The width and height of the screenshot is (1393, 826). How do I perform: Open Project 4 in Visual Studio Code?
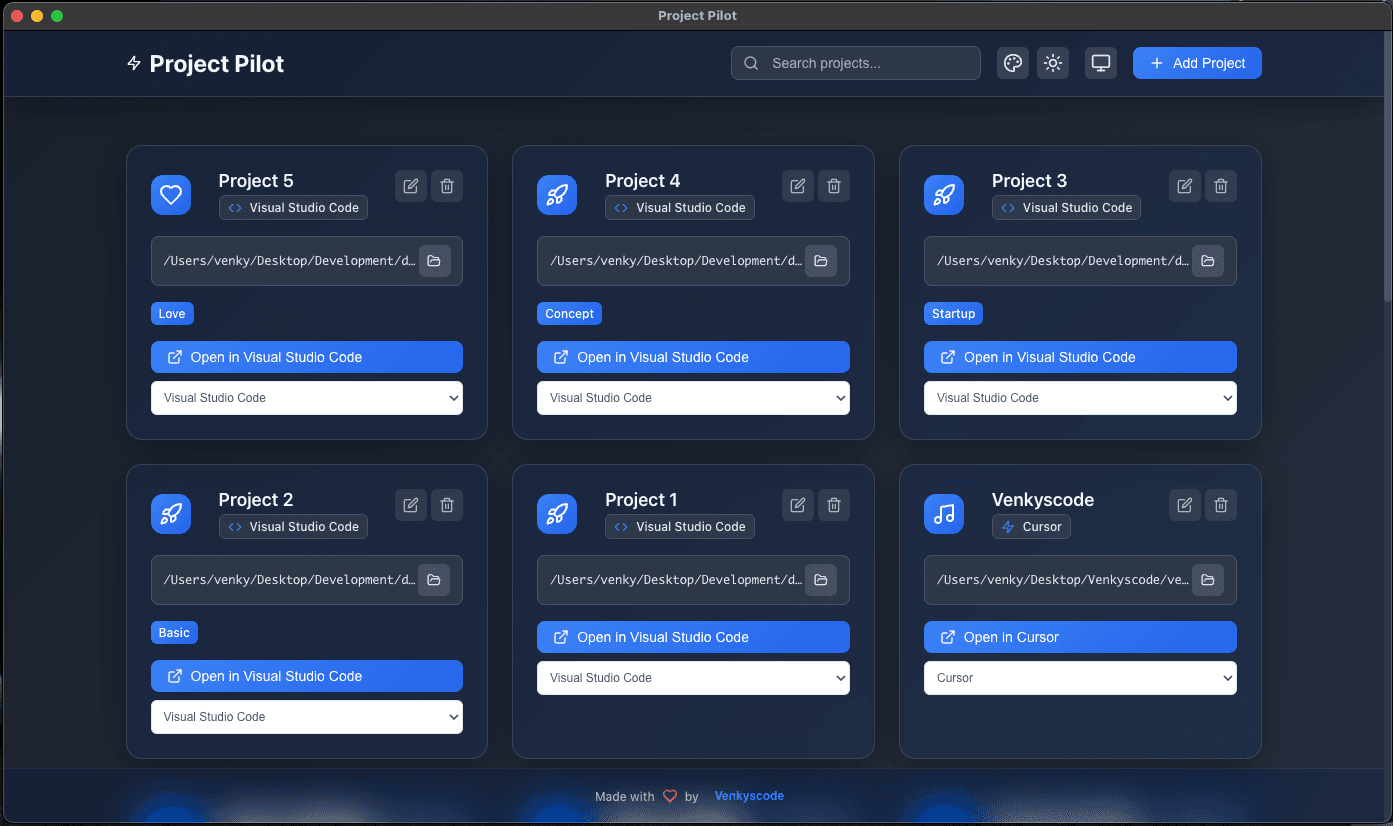(693, 357)
